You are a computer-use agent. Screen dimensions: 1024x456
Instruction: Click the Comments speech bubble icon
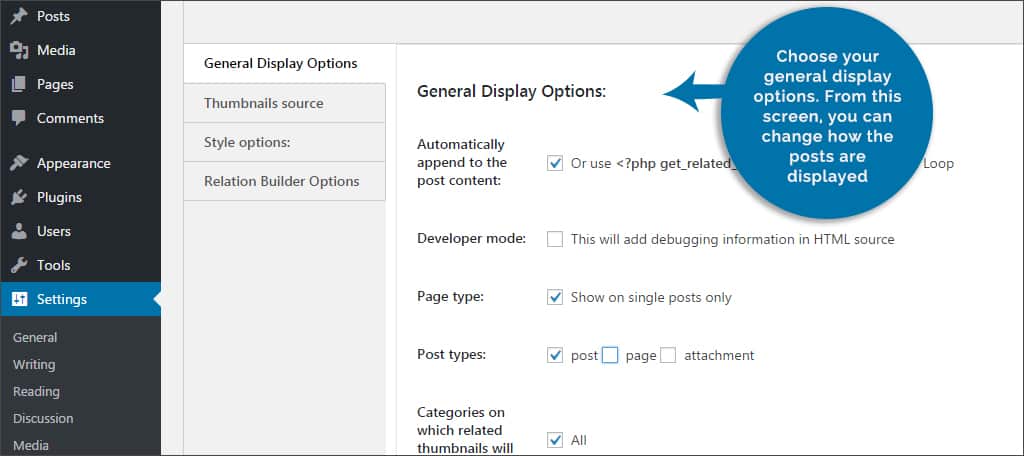pos(19,118)
